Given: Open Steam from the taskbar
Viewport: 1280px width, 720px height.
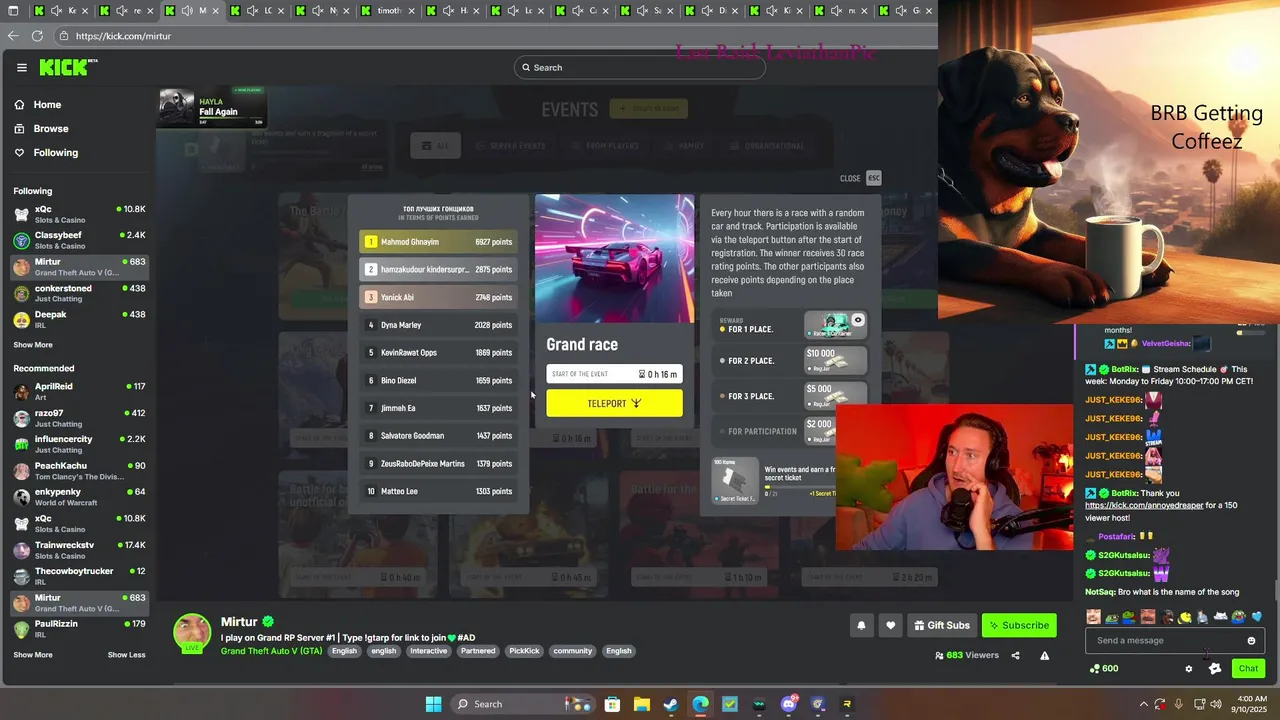Looking at the screenshot, I should [671, 704].
